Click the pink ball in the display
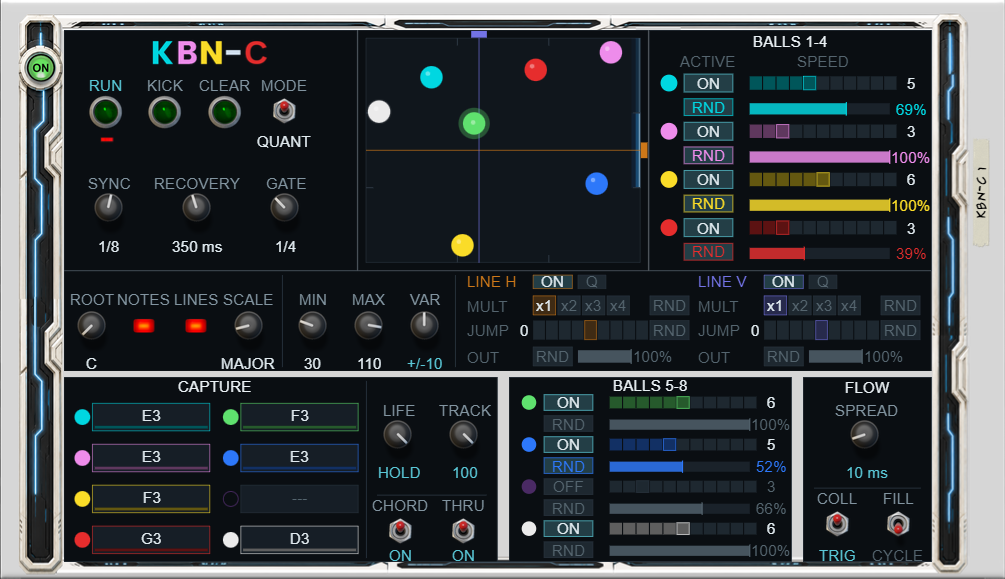 click(610, 52)
